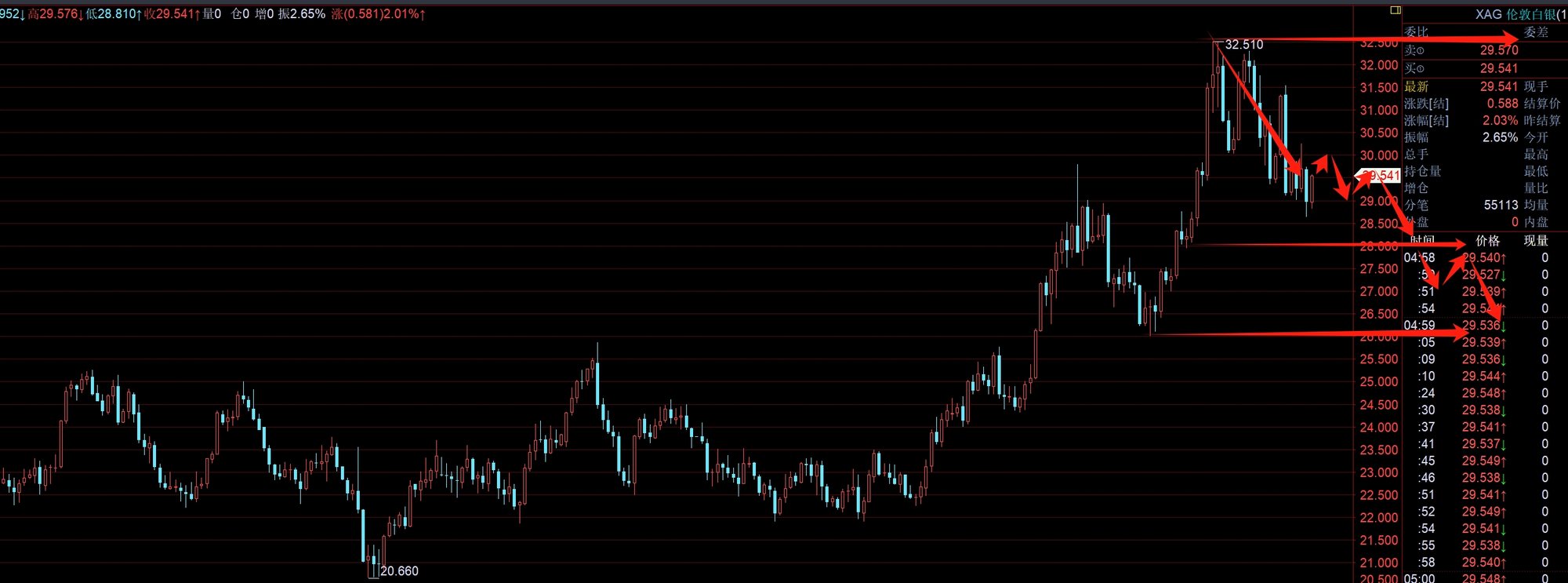Click the 现量 column header
Viewport: 1568px width, 583px height.
[x=1535, y=241]
